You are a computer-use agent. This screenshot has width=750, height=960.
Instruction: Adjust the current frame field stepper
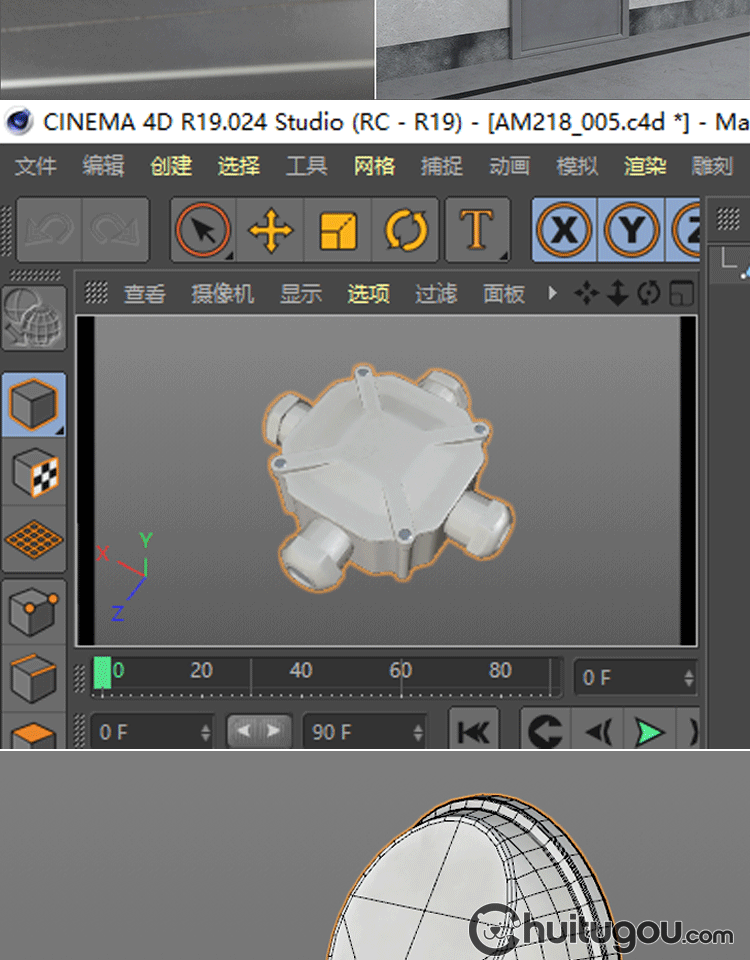[689, 678]
